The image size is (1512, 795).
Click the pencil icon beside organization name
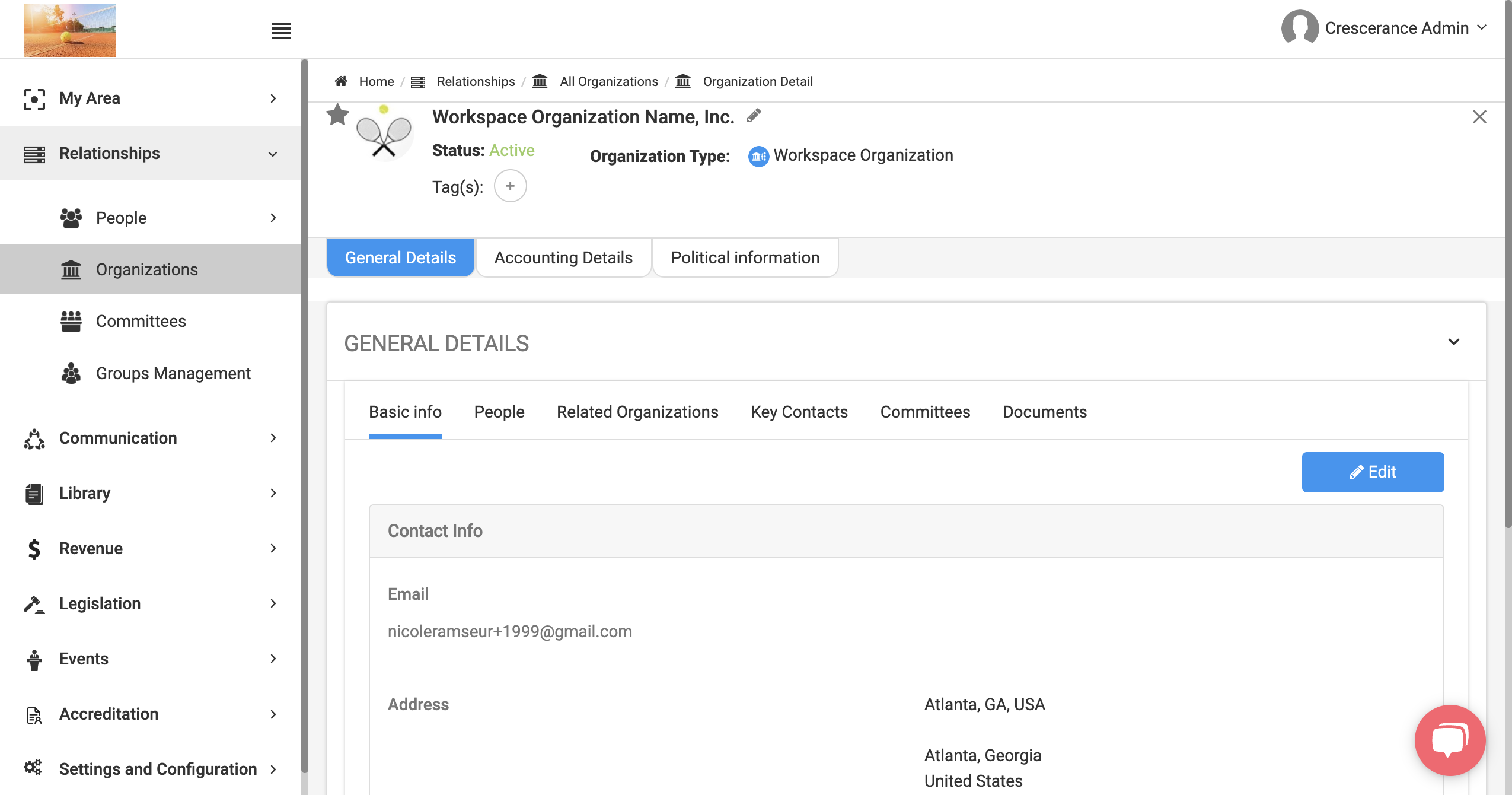754,116
